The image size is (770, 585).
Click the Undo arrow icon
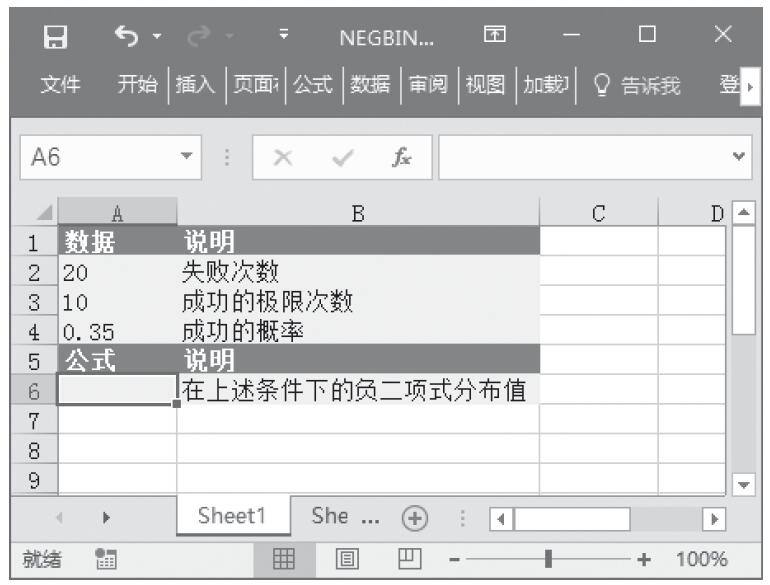(127, 37)
